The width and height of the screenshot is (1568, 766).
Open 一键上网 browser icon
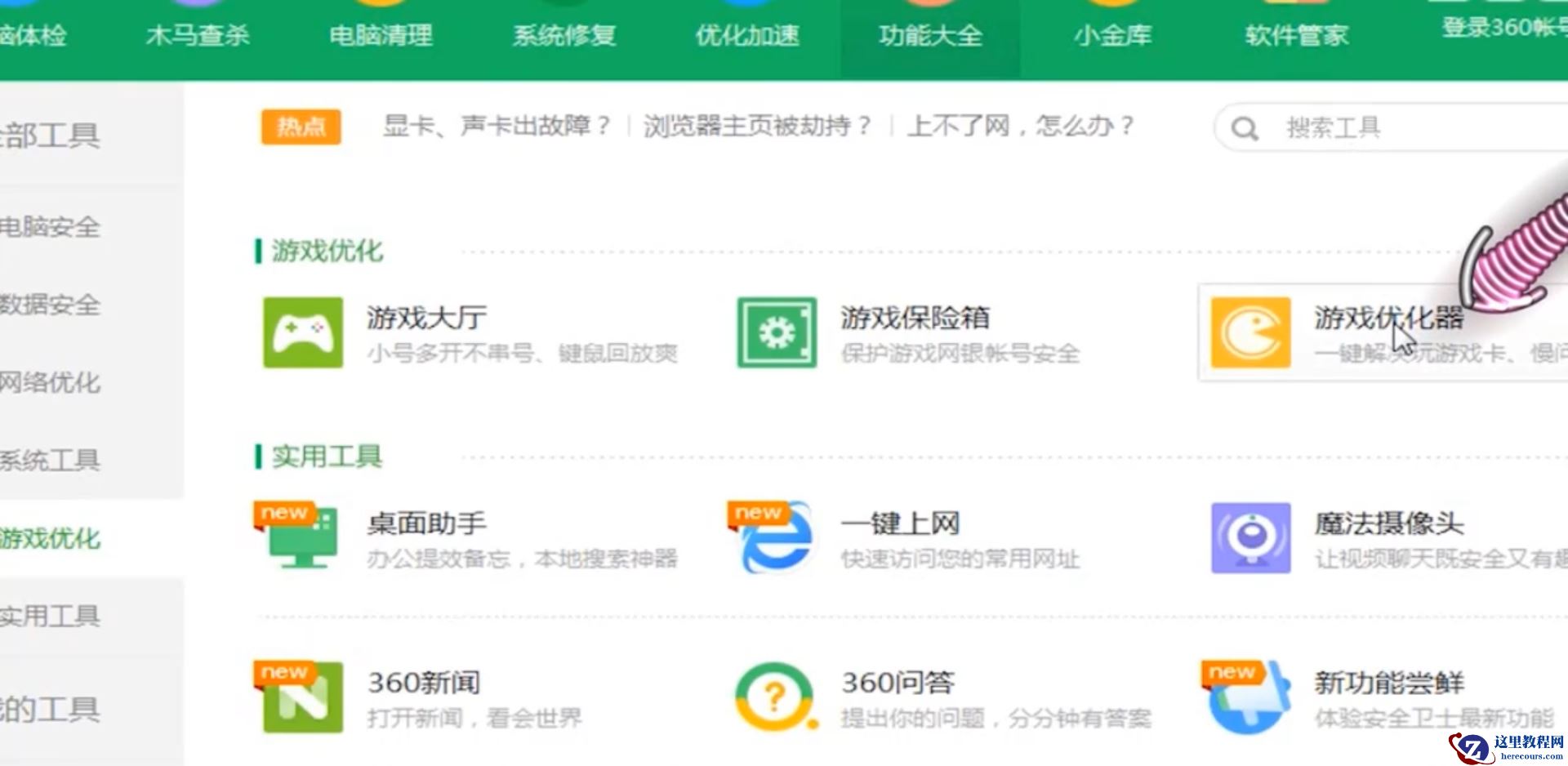pyautogui.click(x=776, y=539)
